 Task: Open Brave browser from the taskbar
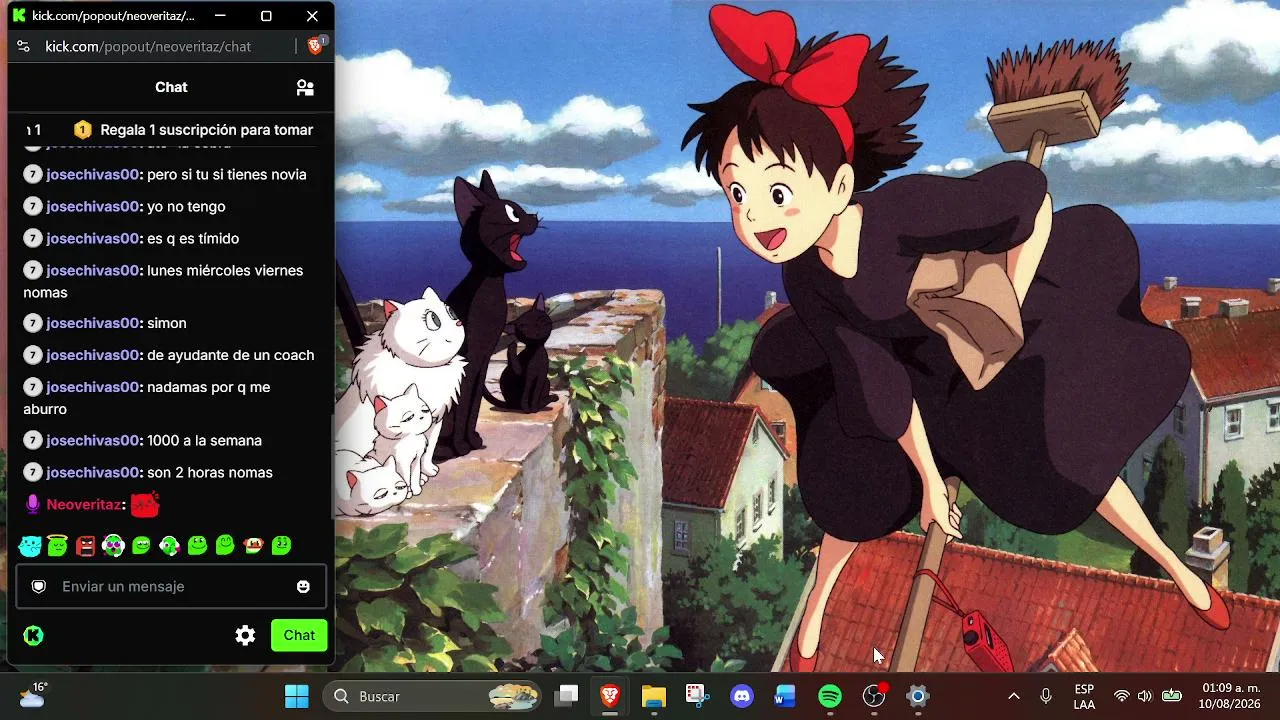pos(610,696)
